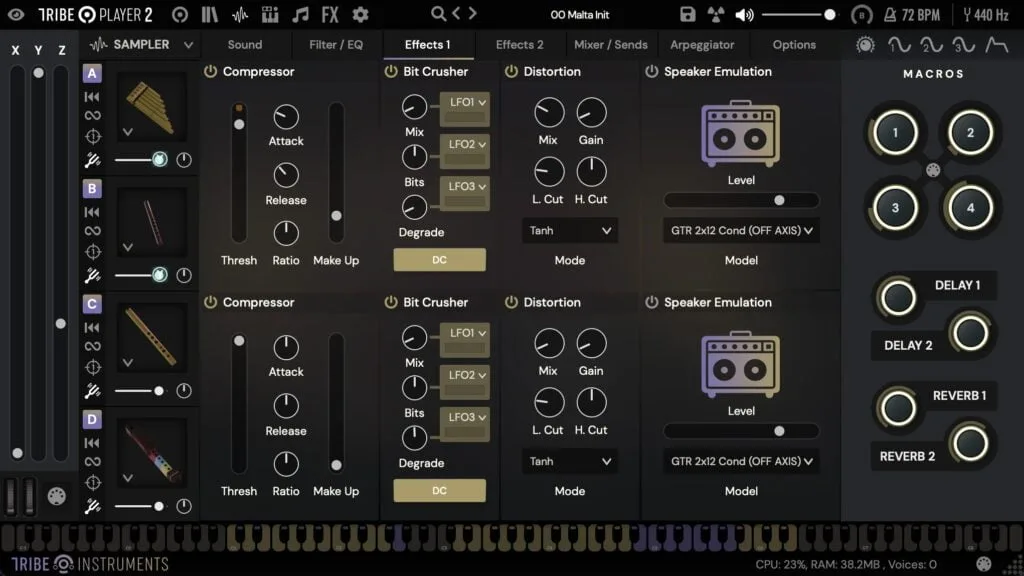Select layer B button
The height and width of the screenshot is (576, 1024).
92,188
